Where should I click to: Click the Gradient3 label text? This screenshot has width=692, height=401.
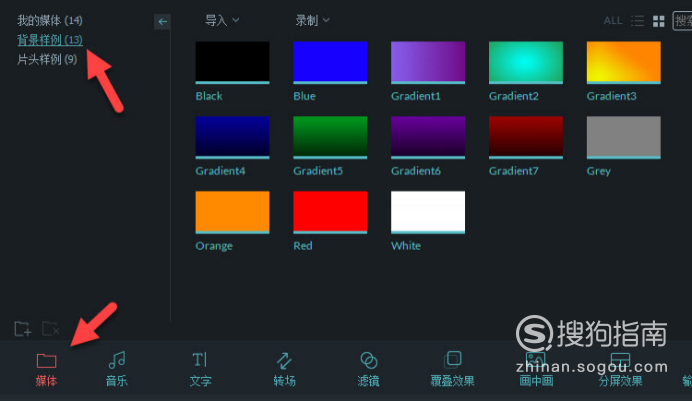click(612, 96)
